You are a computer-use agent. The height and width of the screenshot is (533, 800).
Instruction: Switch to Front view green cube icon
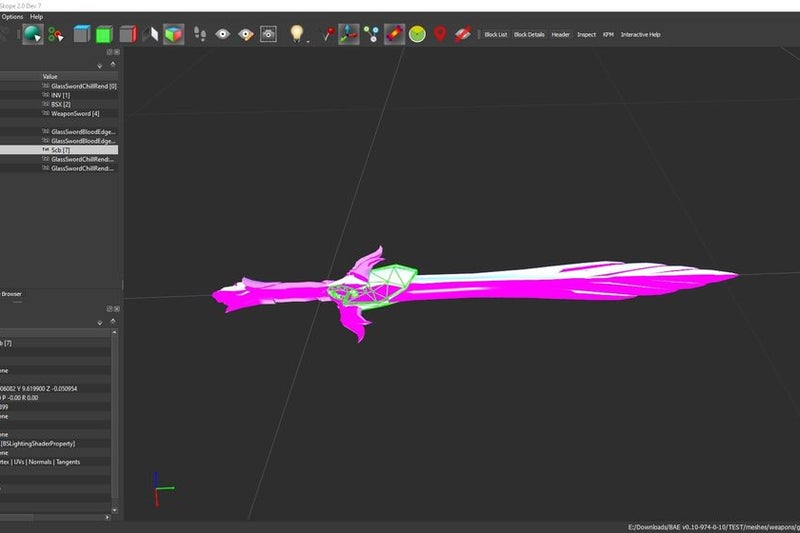(x=104, y=34)
